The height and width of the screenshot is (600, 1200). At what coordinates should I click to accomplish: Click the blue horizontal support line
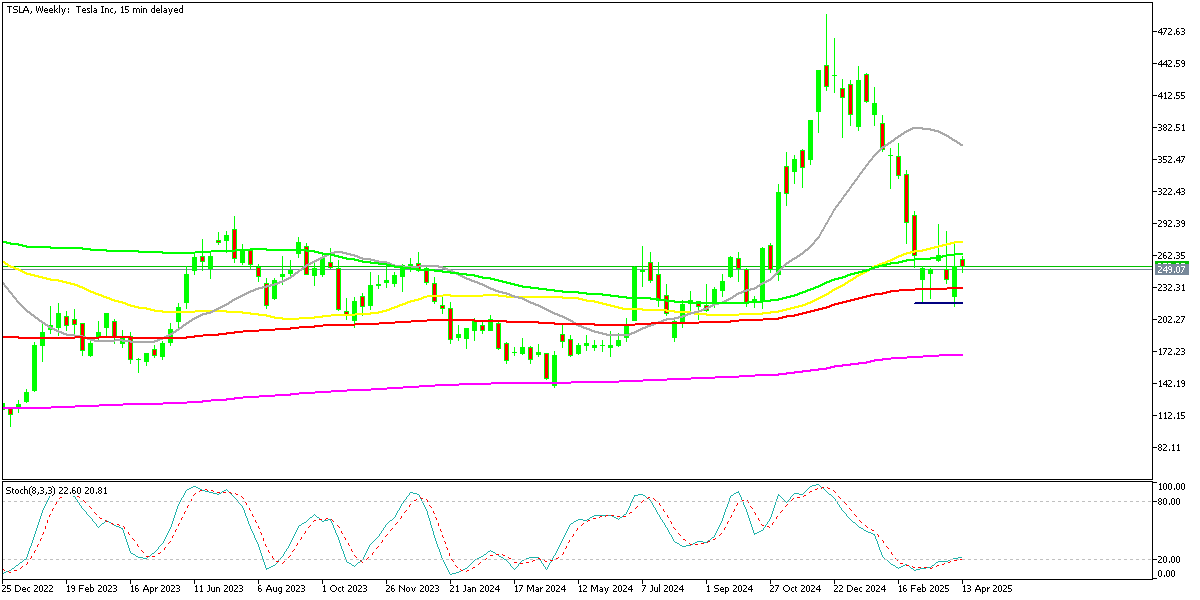(x=938, y=303)
